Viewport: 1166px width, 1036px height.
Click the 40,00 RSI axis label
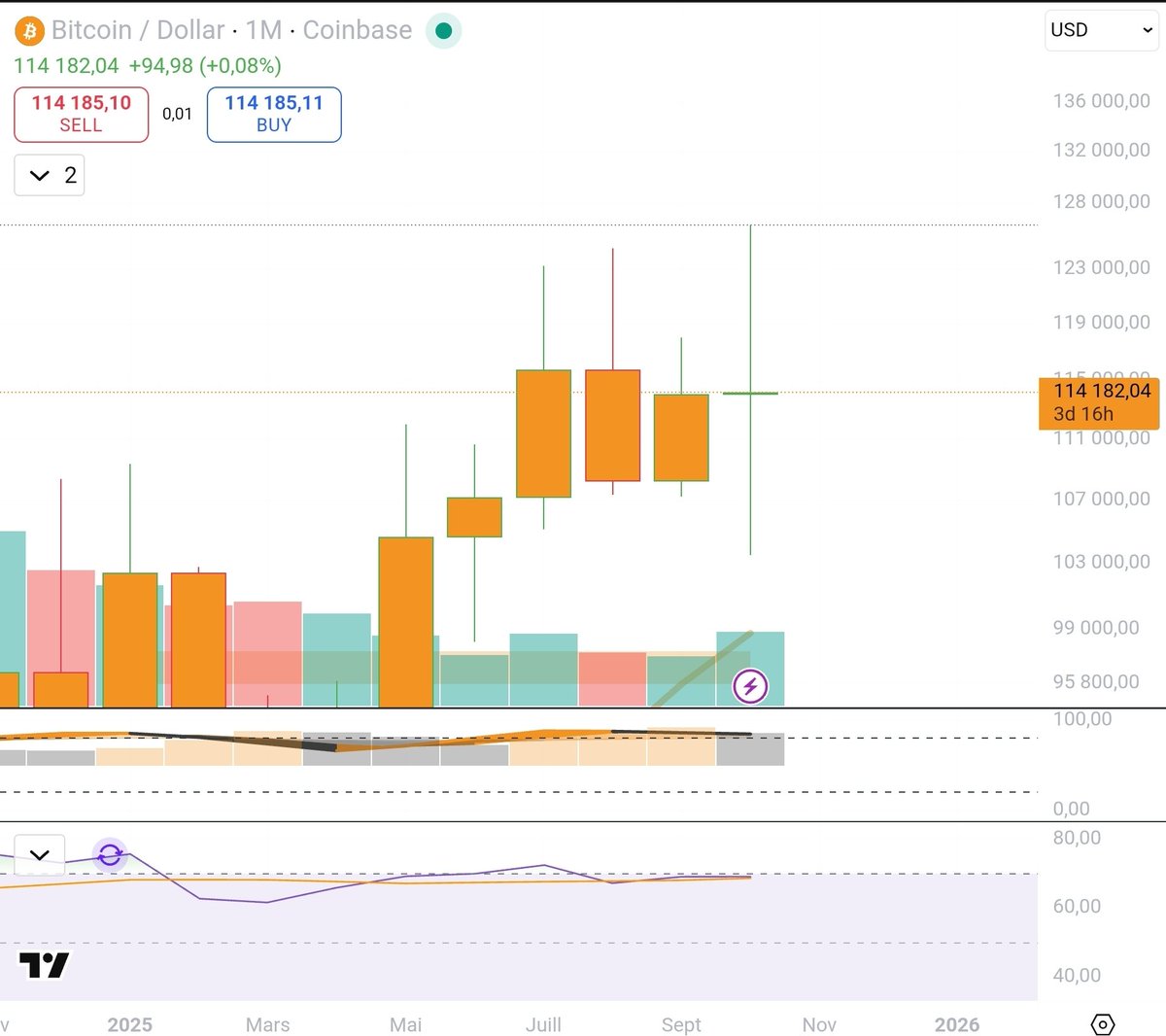1077,975
